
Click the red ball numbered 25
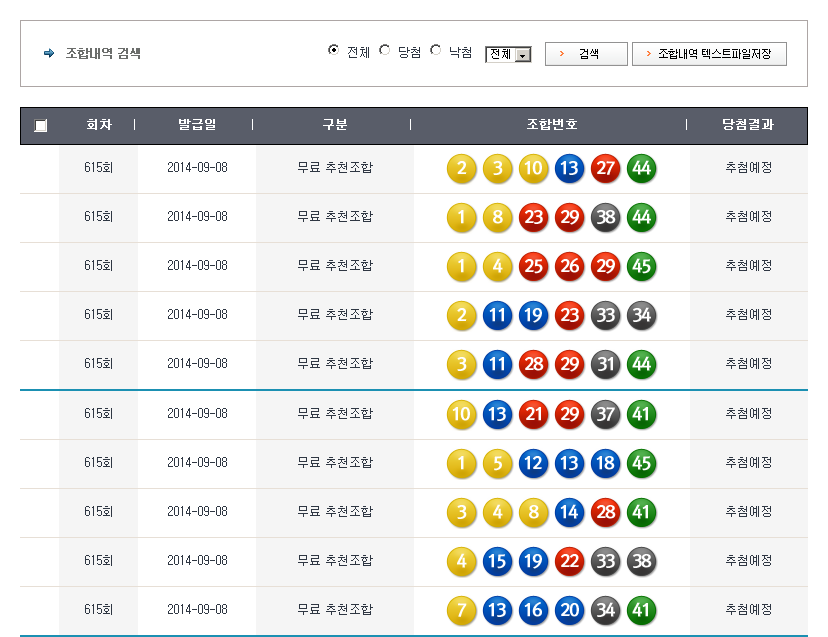534,266
